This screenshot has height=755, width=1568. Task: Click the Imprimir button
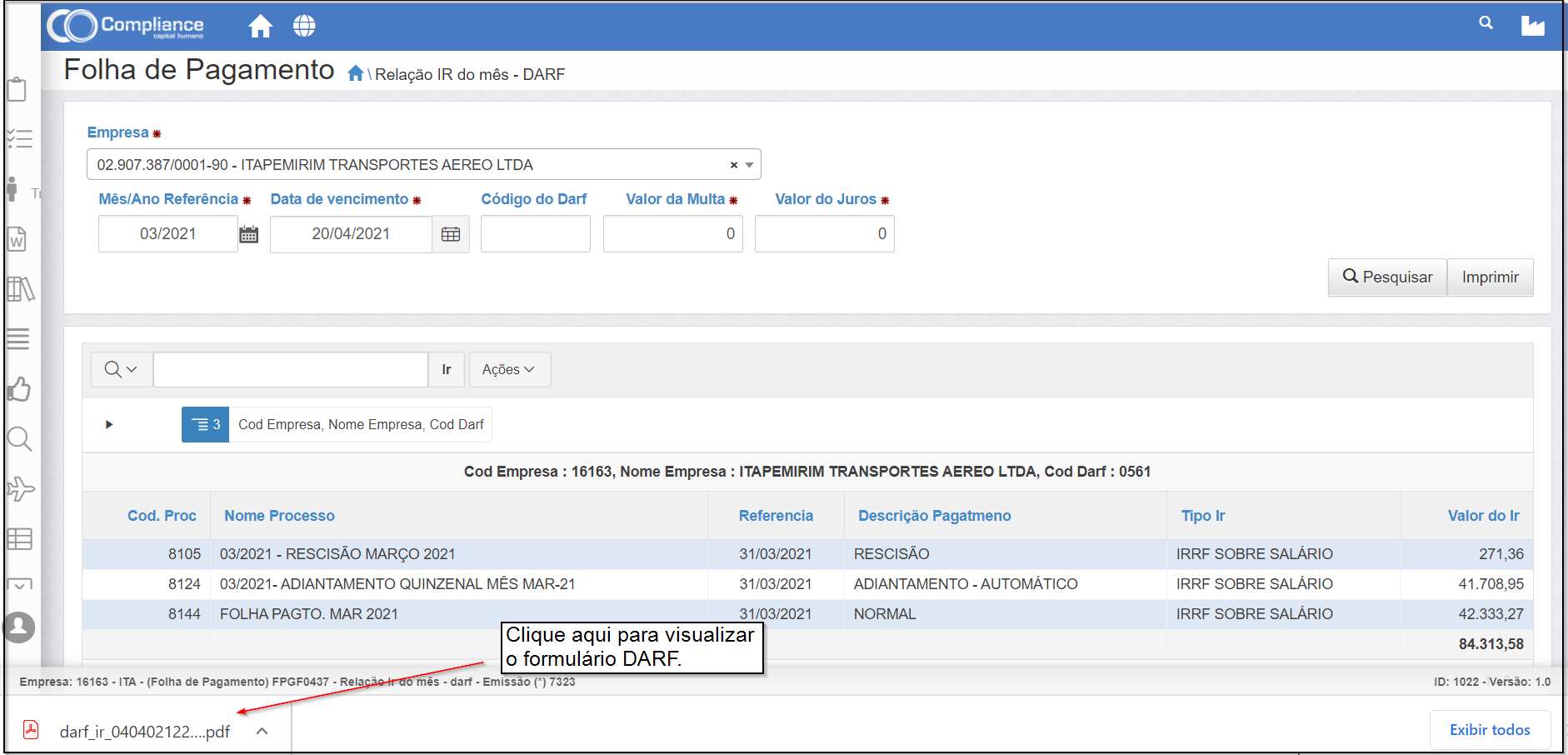[1491, 277]
